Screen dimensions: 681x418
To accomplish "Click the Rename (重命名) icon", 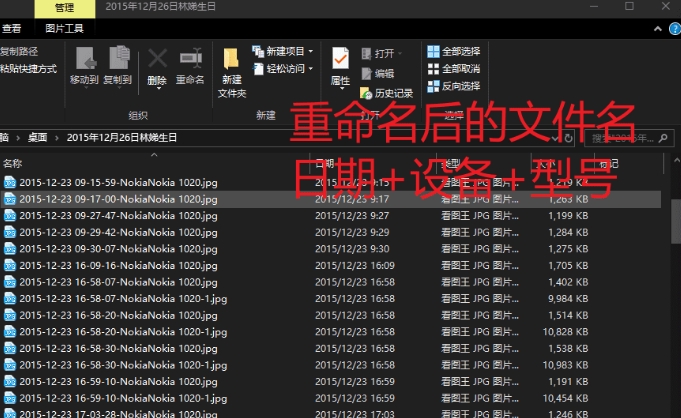I will tap(190, 66).
